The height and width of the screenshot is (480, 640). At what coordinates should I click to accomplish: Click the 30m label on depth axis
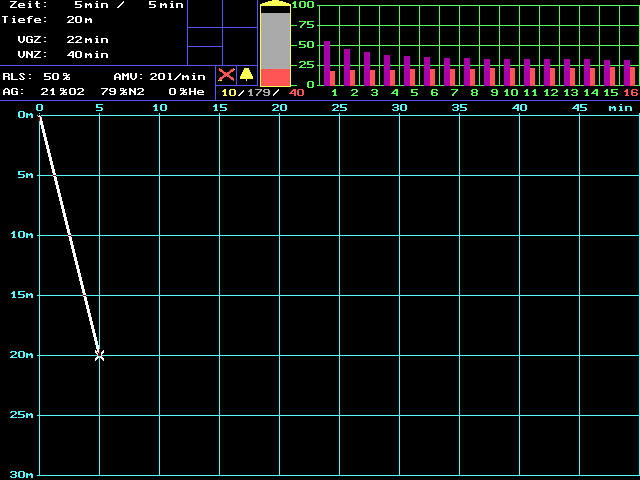coord(18,474)
